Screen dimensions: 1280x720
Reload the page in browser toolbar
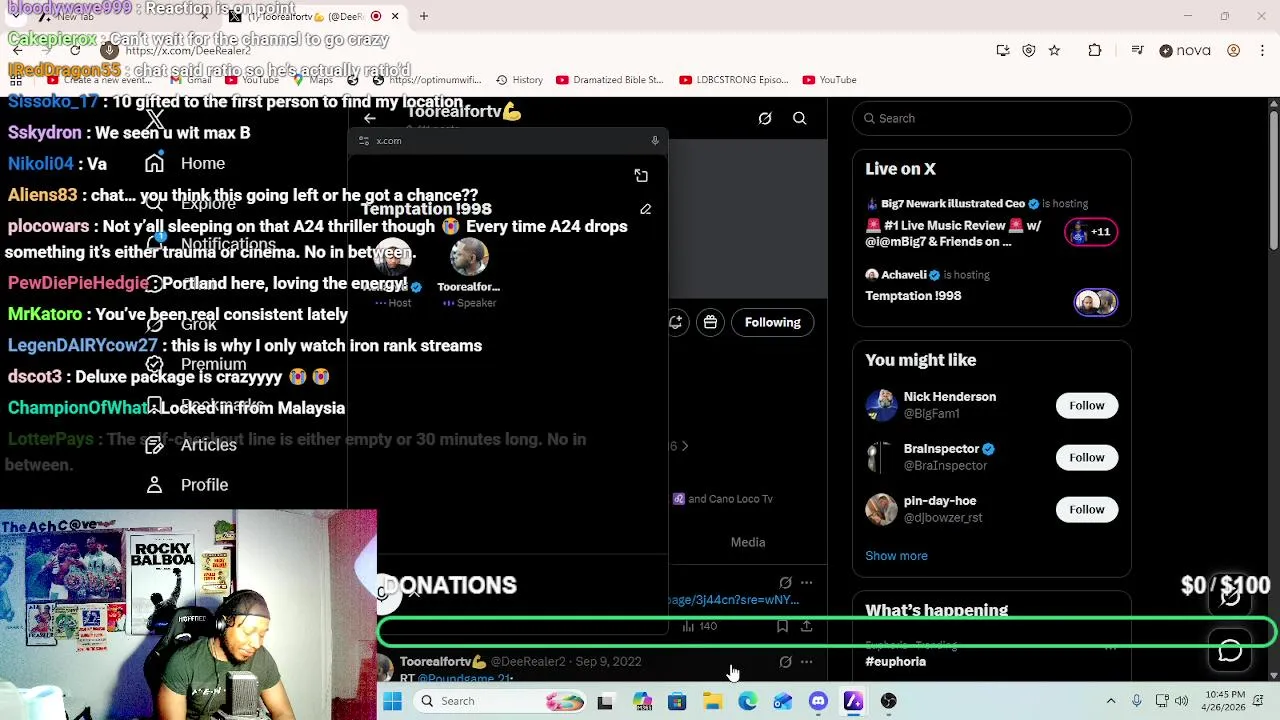pyautogui.click(x=75, y=50)
